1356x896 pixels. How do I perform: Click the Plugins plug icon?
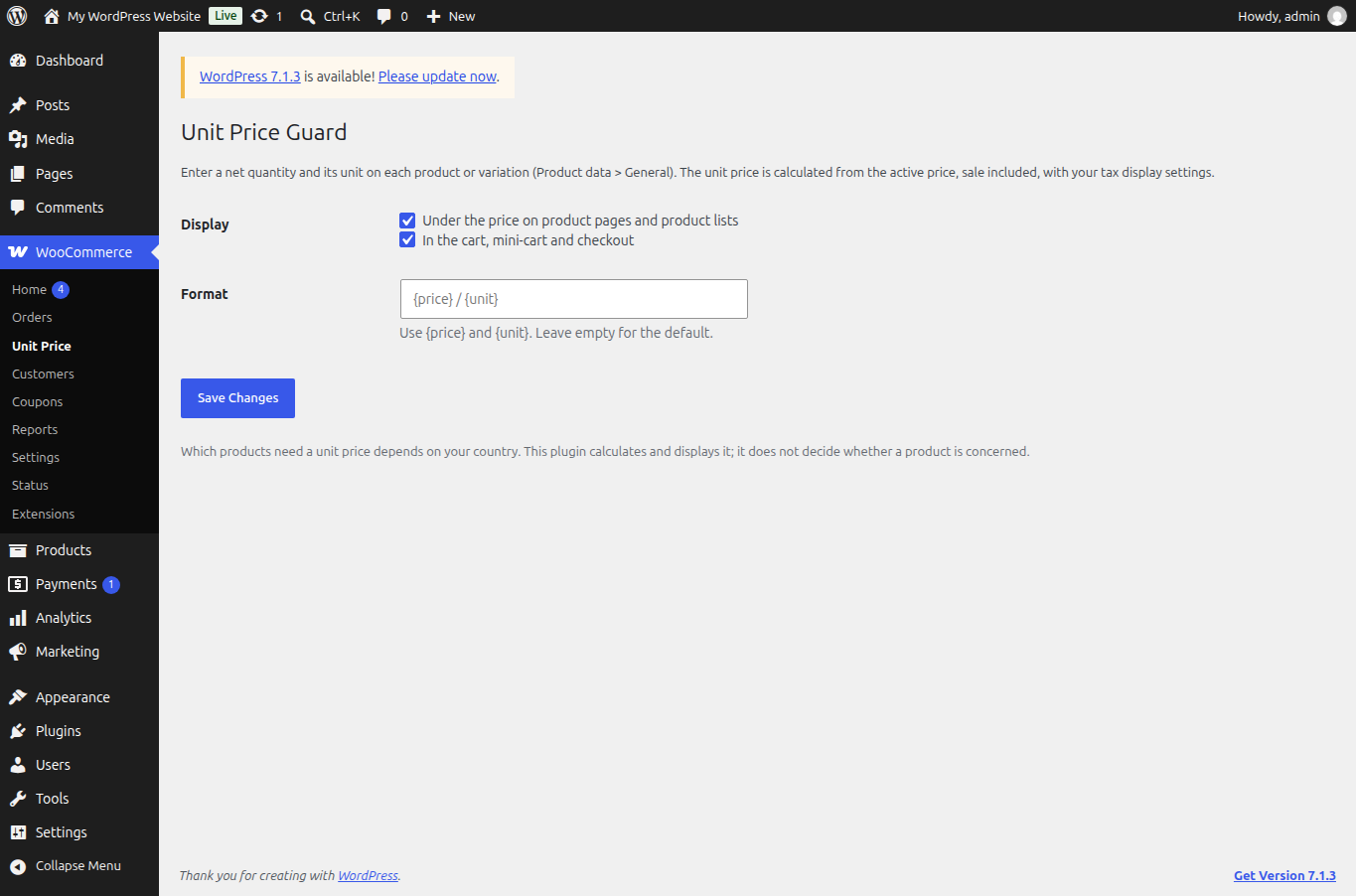tap(18, 731)
